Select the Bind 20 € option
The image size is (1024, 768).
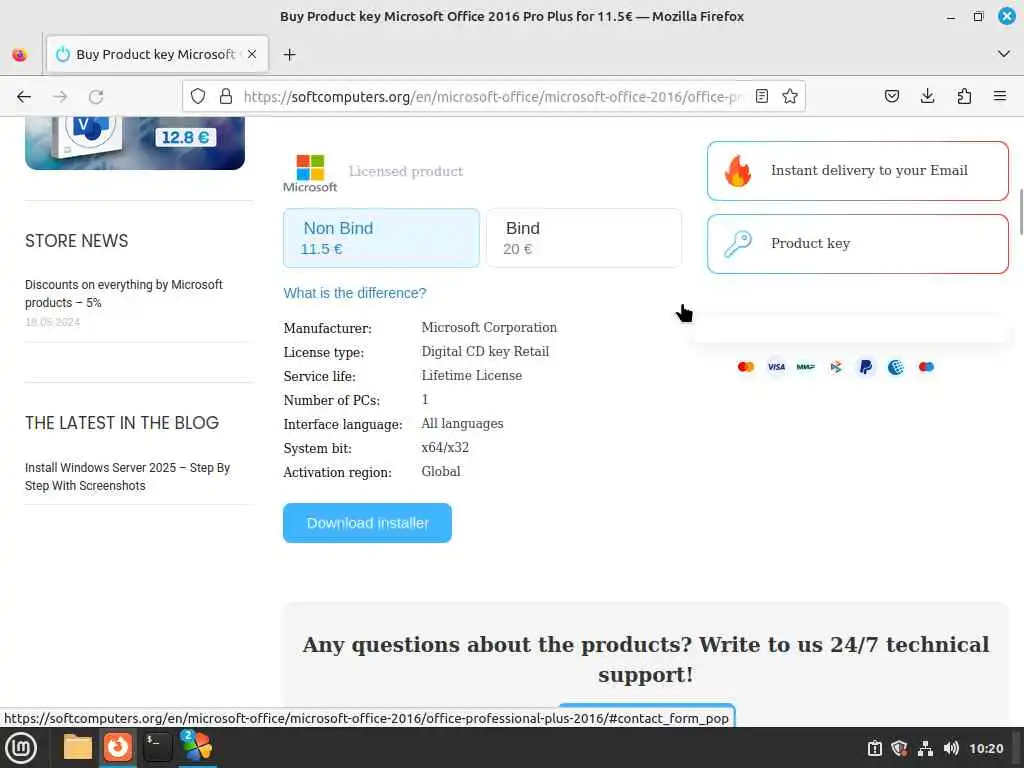[x=584, y=238]
